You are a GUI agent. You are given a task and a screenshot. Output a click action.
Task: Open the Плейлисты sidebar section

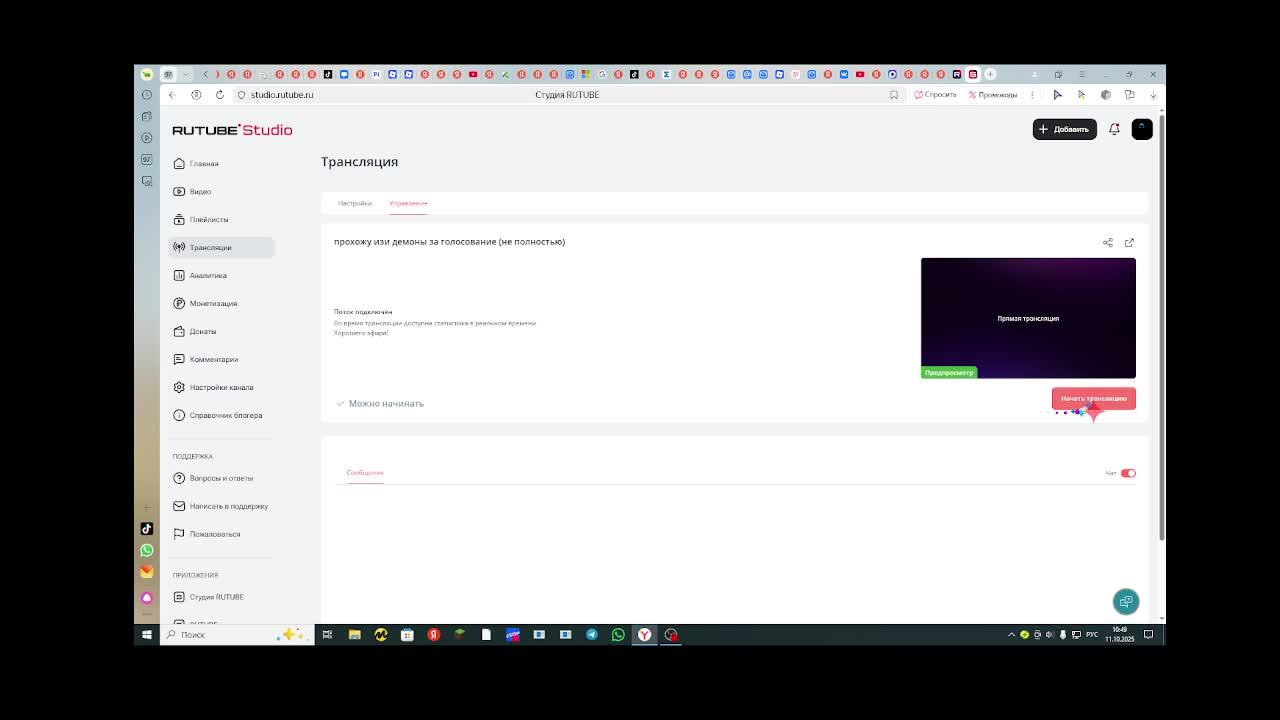pyautogui.click(x=201, y=219)
